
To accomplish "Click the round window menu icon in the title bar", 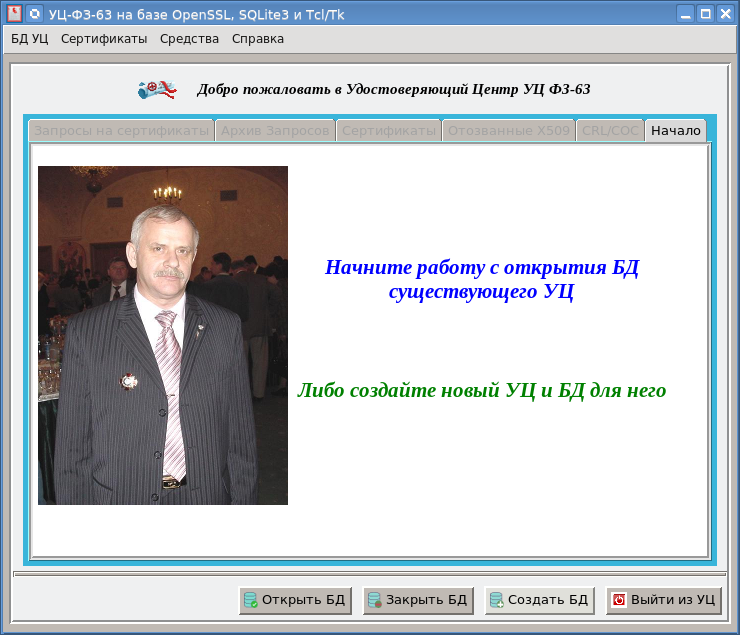I will 35,13.
